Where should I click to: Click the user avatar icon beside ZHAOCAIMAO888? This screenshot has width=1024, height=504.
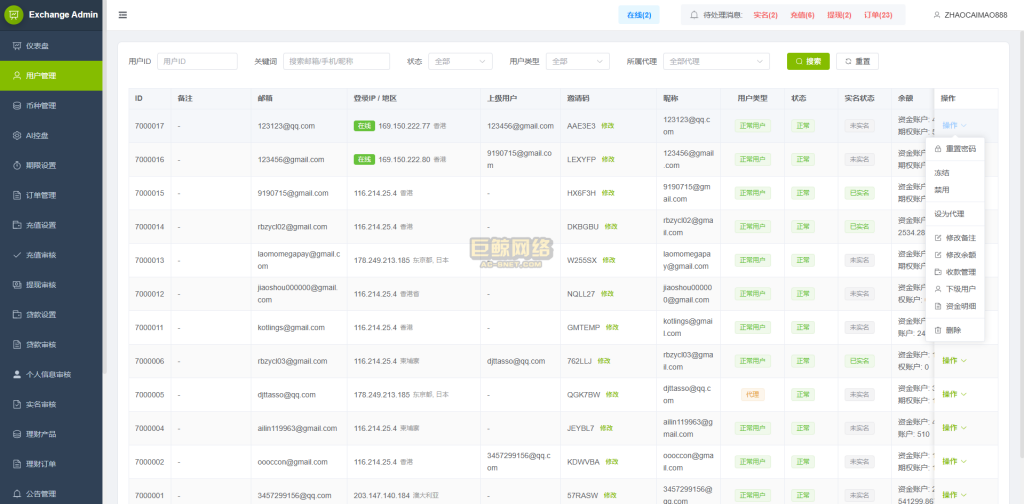click(937, 15)
